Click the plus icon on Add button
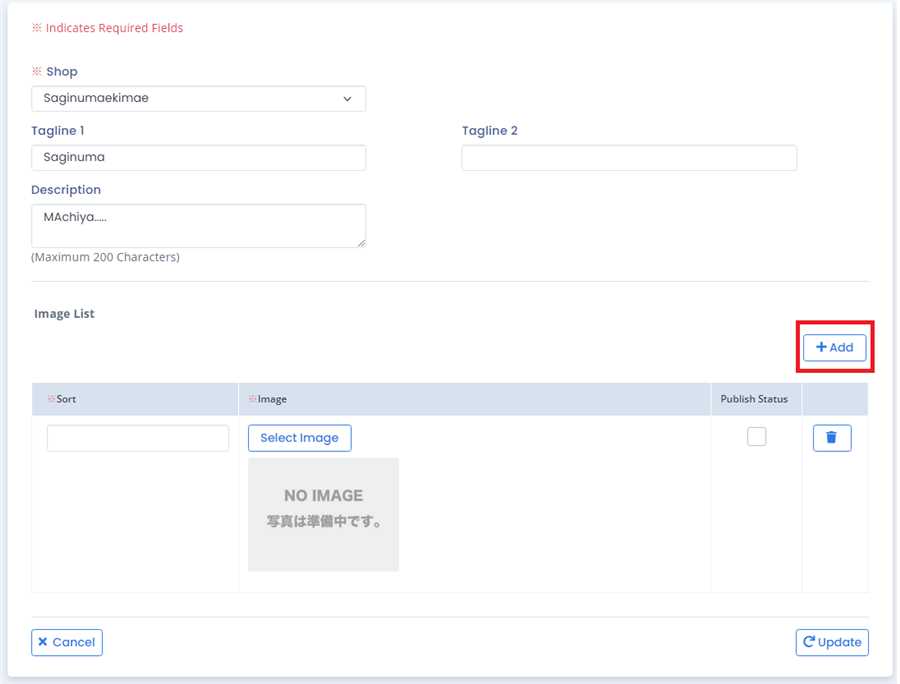The height and width of the screenshot is (684, 900). [821, 347]
